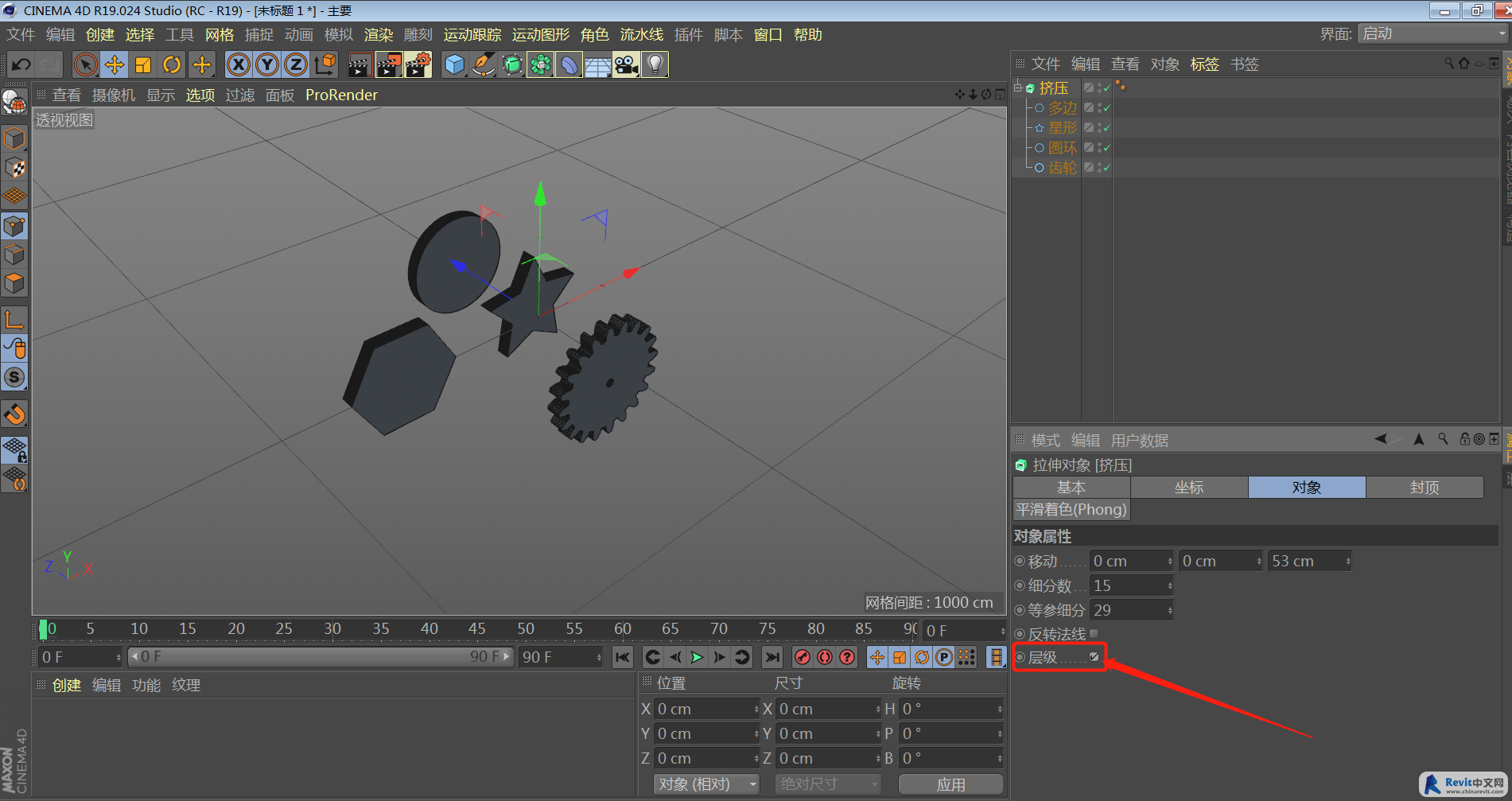
Task: Select the 齿轮 object in tree
Action: 1062,168
